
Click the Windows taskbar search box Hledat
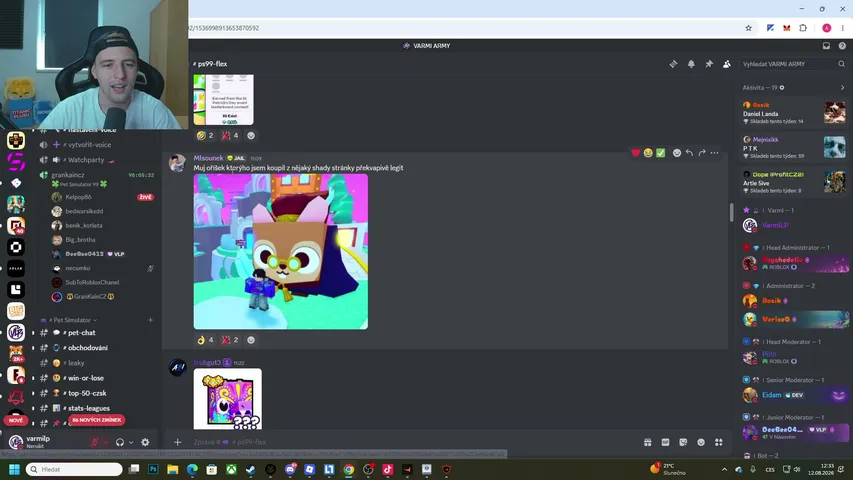click(x=74, y=469)
